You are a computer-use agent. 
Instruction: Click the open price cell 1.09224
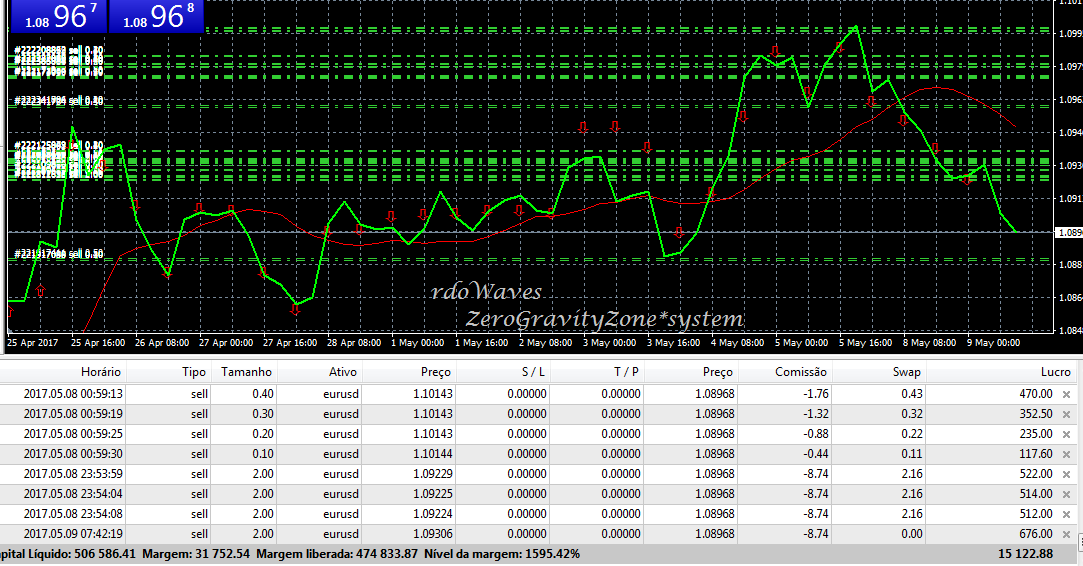pos(433,514)
